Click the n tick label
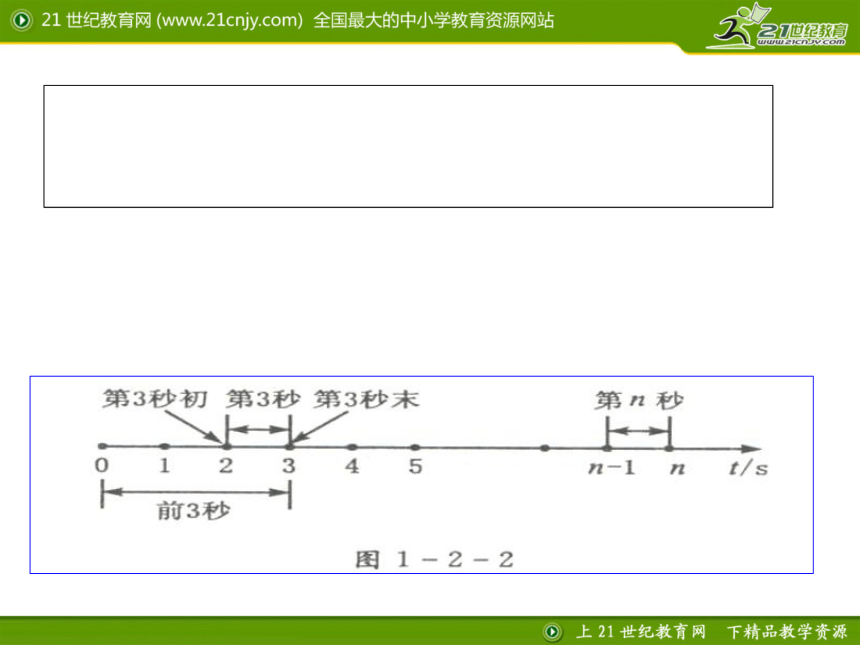 click(x=677, y=468)
